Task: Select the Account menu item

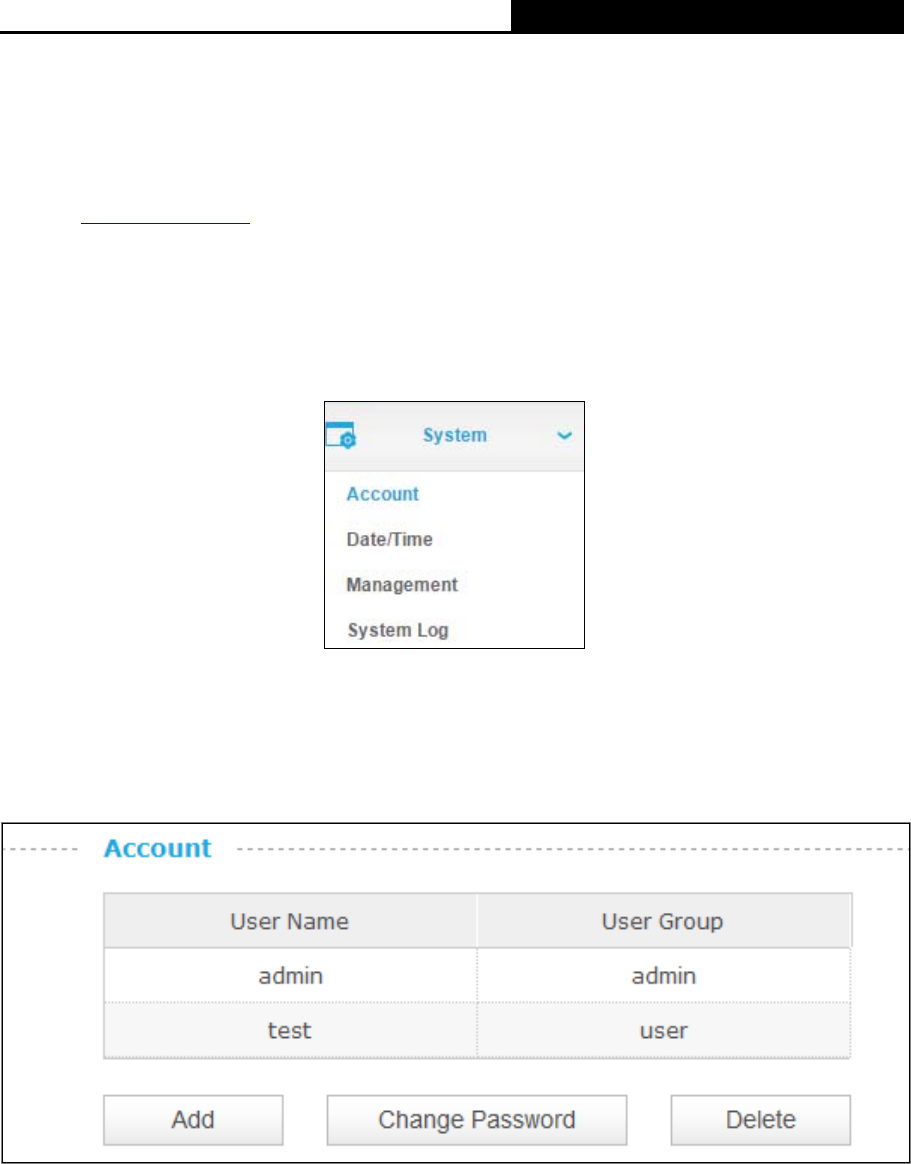Action: pyautogui.click(x=382, y=494)
